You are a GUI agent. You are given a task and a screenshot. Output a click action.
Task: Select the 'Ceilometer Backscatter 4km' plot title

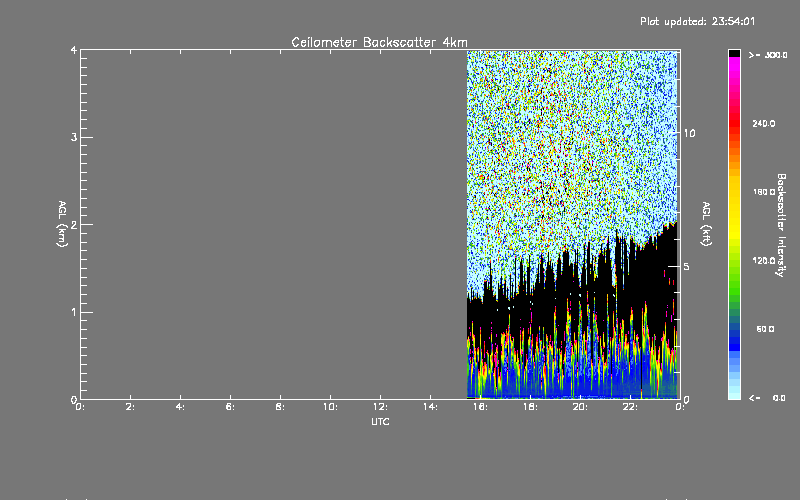[379, 42]
